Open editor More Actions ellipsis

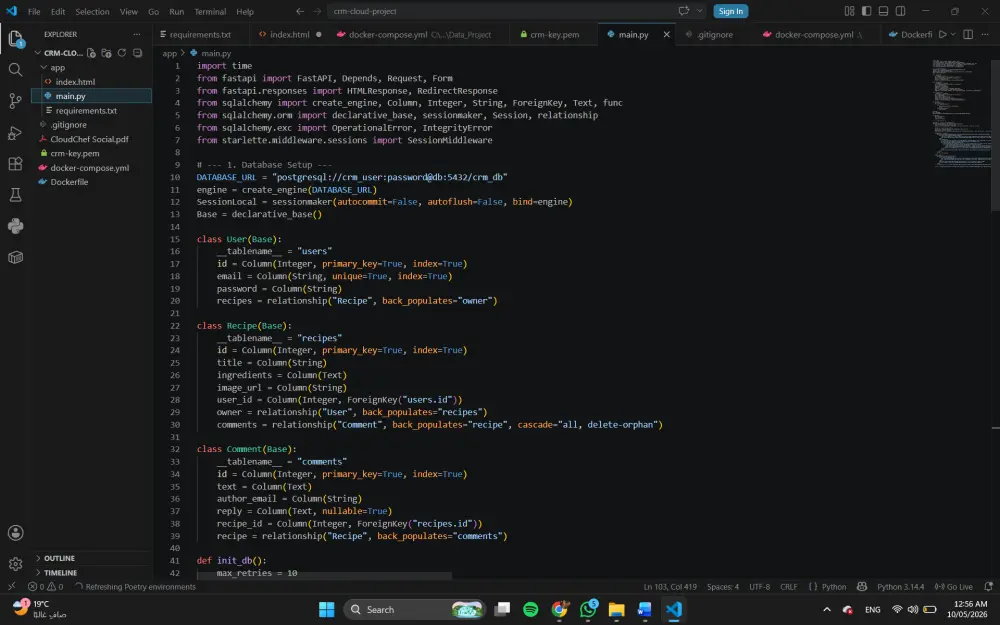point(985,34)
